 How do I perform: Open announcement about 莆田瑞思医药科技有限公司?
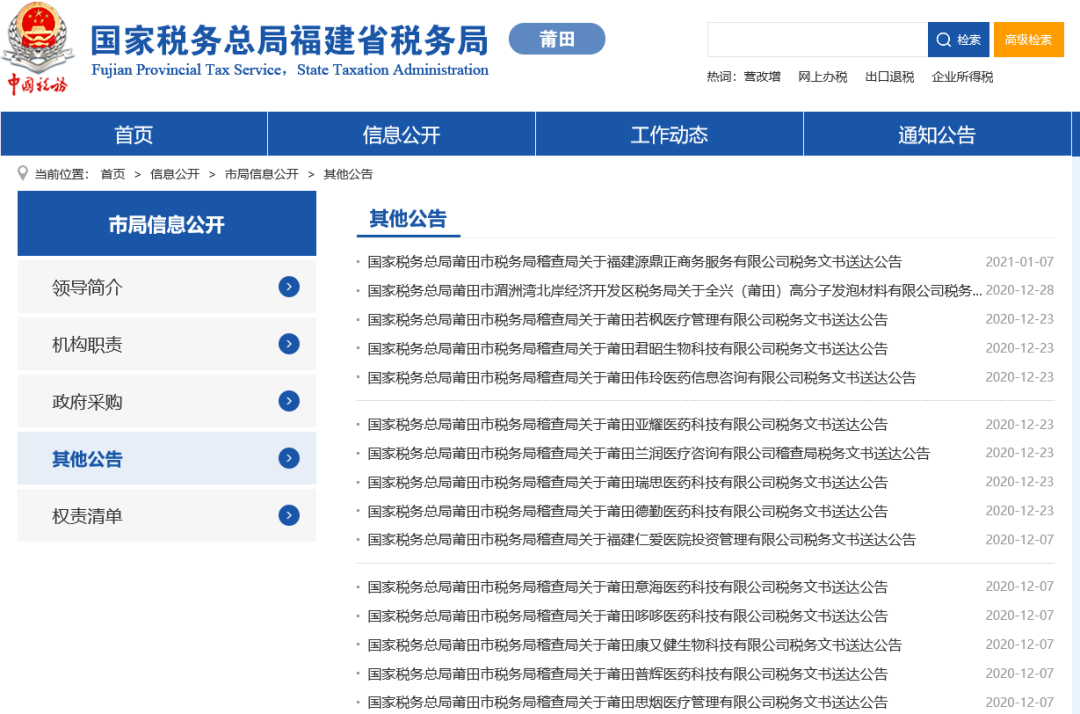627,482
